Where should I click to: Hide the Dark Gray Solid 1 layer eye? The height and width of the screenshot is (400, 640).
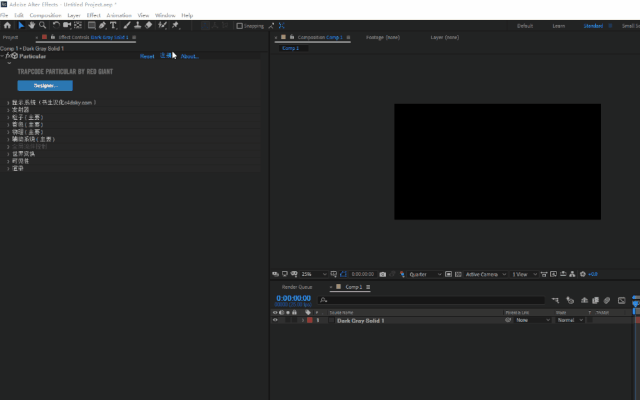(275, 320)
